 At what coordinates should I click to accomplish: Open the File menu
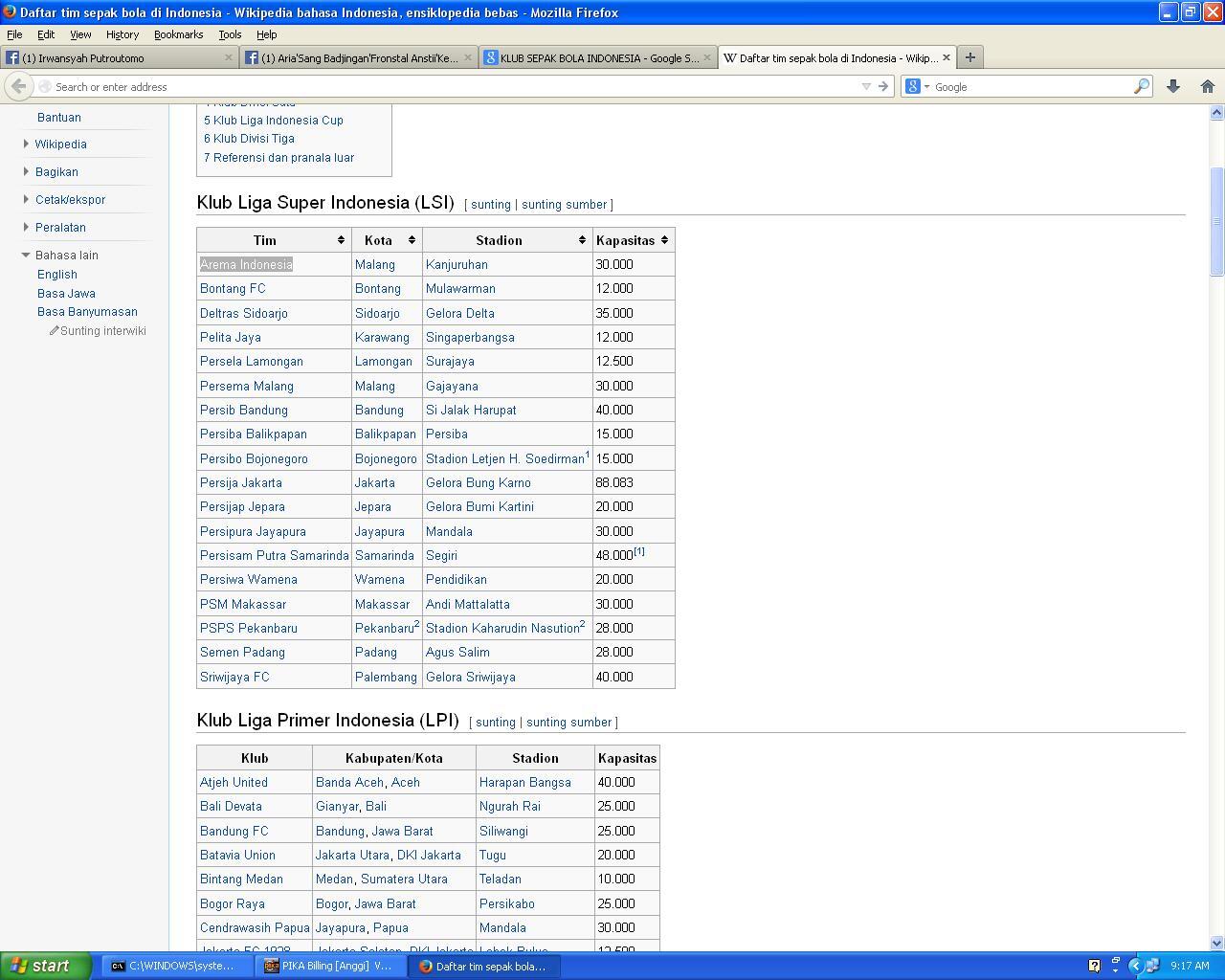[14, 34]
